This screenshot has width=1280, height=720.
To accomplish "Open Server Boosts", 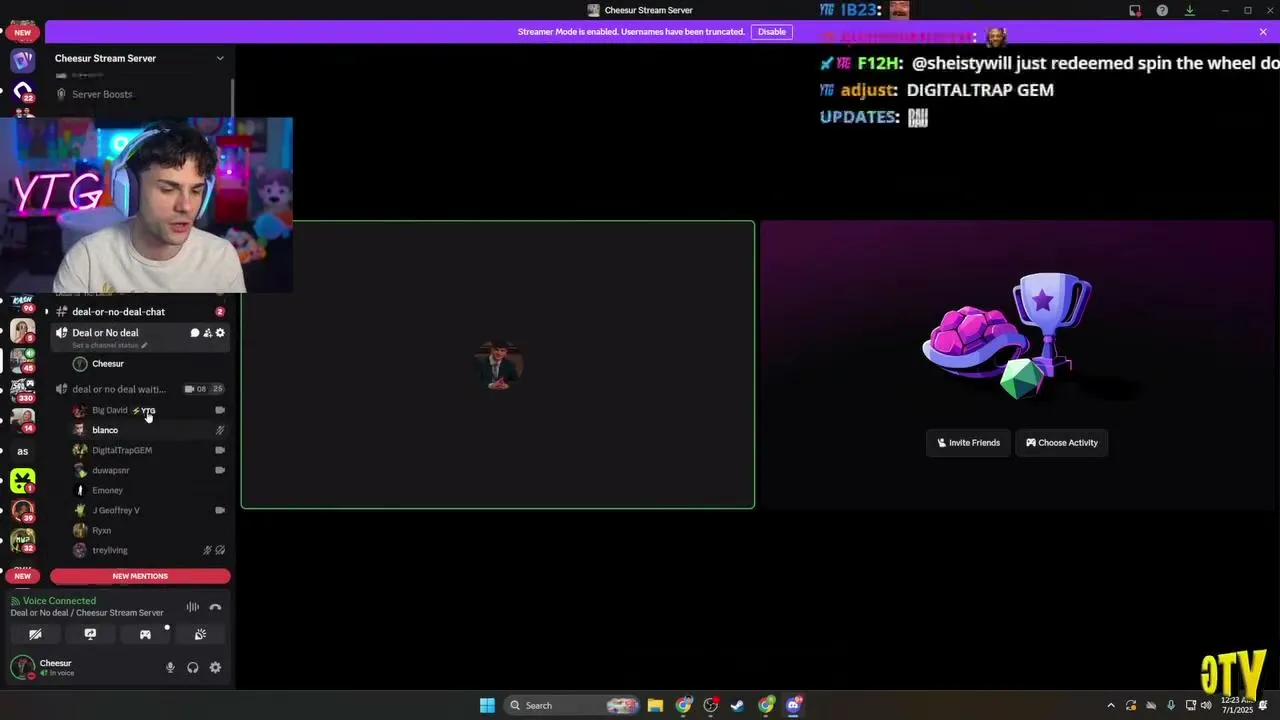I will 102,94.
